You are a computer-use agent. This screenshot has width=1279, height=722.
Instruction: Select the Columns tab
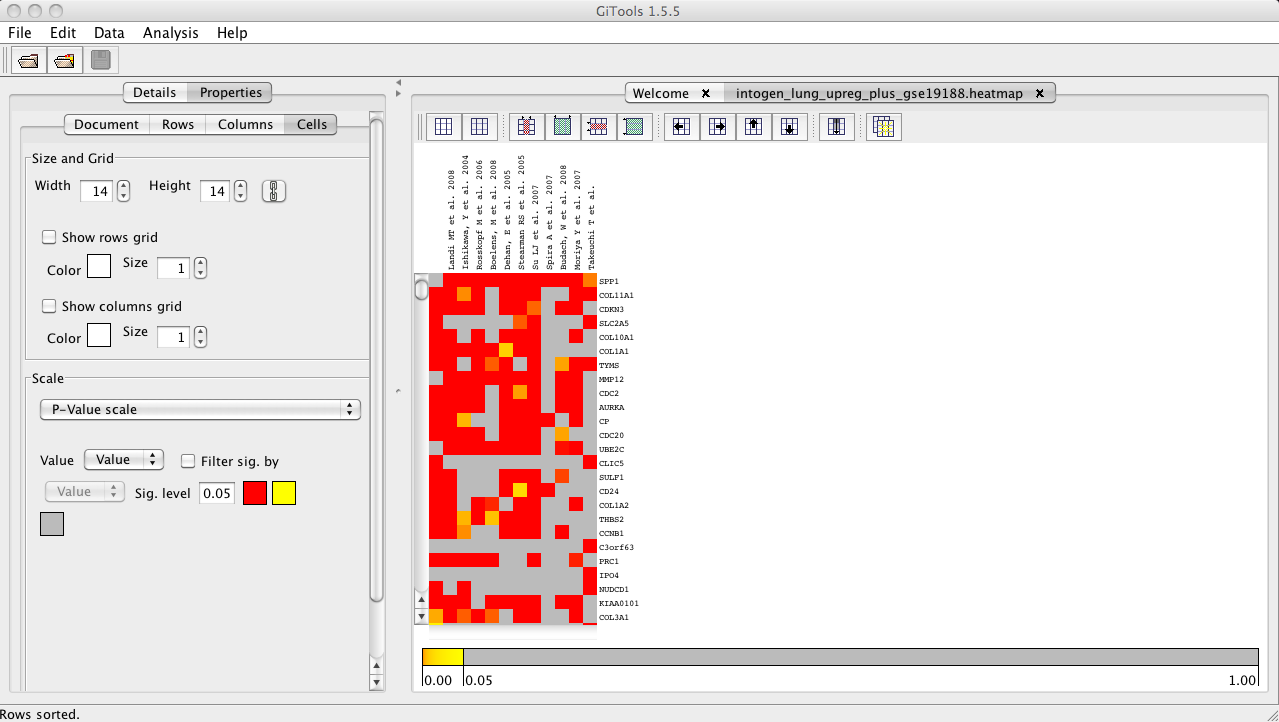pyautogui.click(x=245, y=125)
